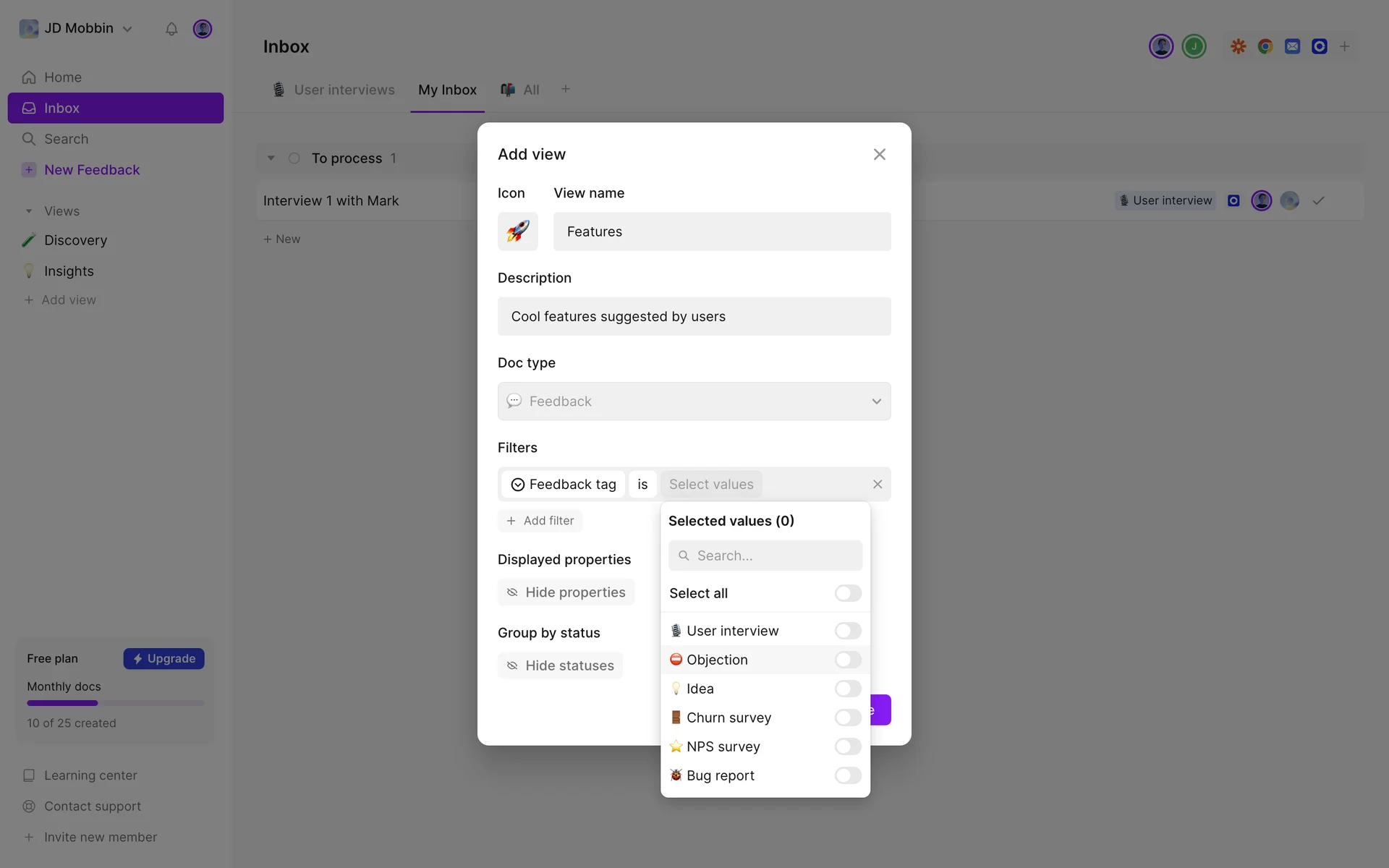
Task: Click the add integration plus icon
Action: coord(1344,46)
